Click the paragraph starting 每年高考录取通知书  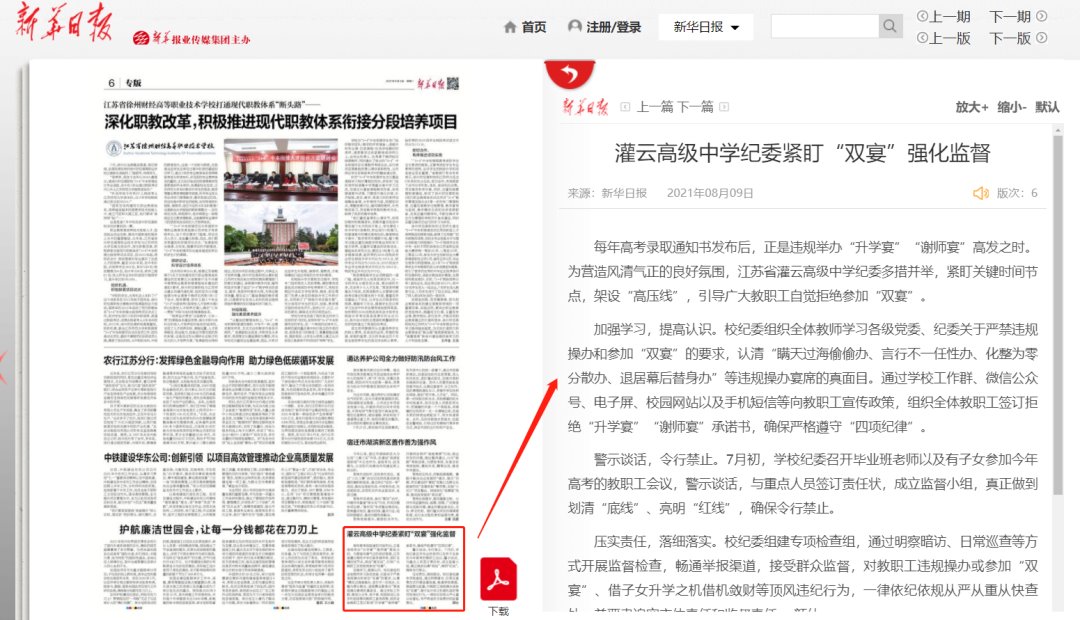point(802,271)
